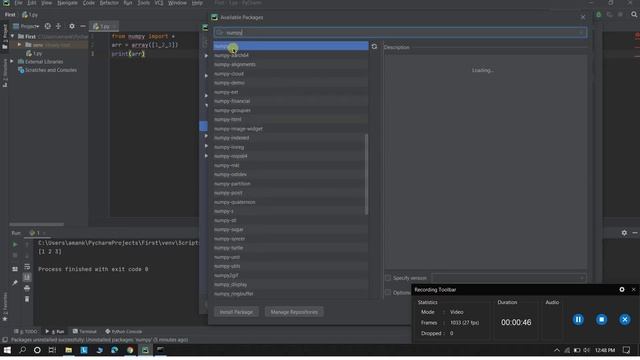Viewport: 640px width, 360px height.
Task: Rerun the script with the green play icon
Action: [x=15, y=244]
